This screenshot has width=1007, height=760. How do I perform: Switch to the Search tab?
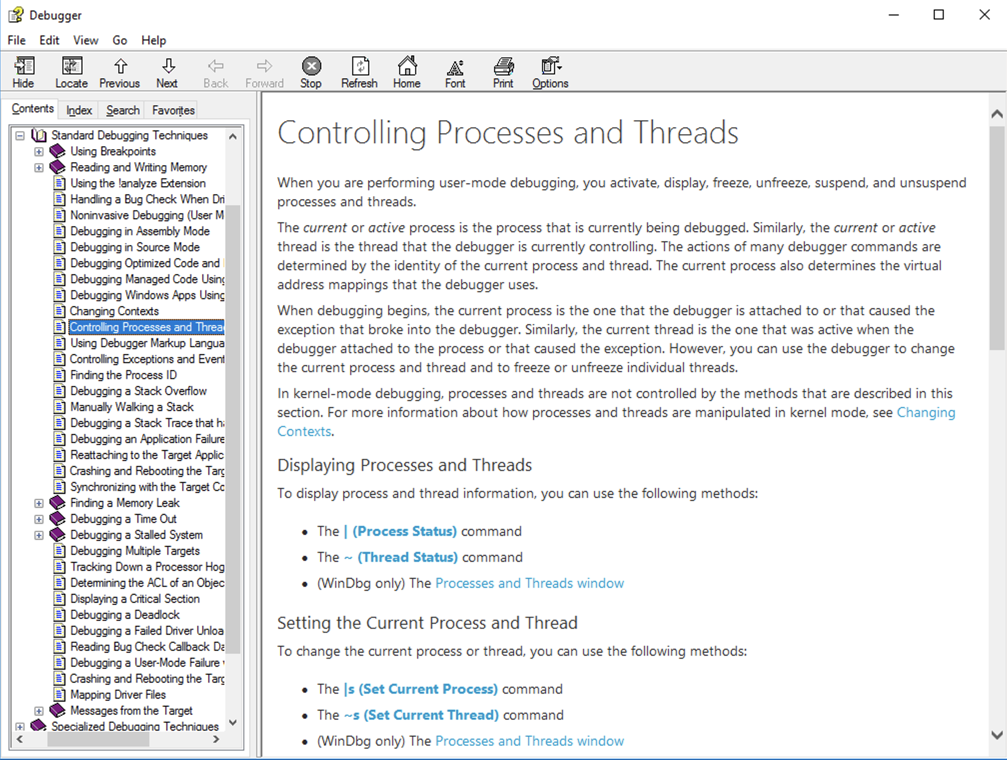123,110
